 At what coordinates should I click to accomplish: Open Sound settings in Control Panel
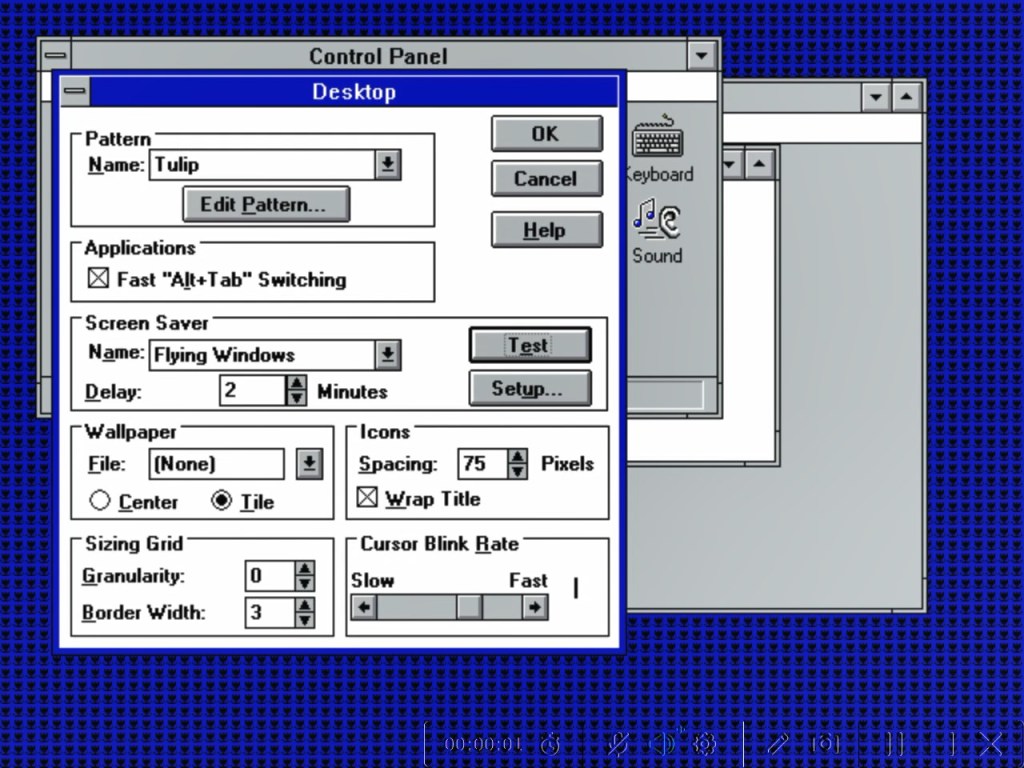(x=655, y=223)
